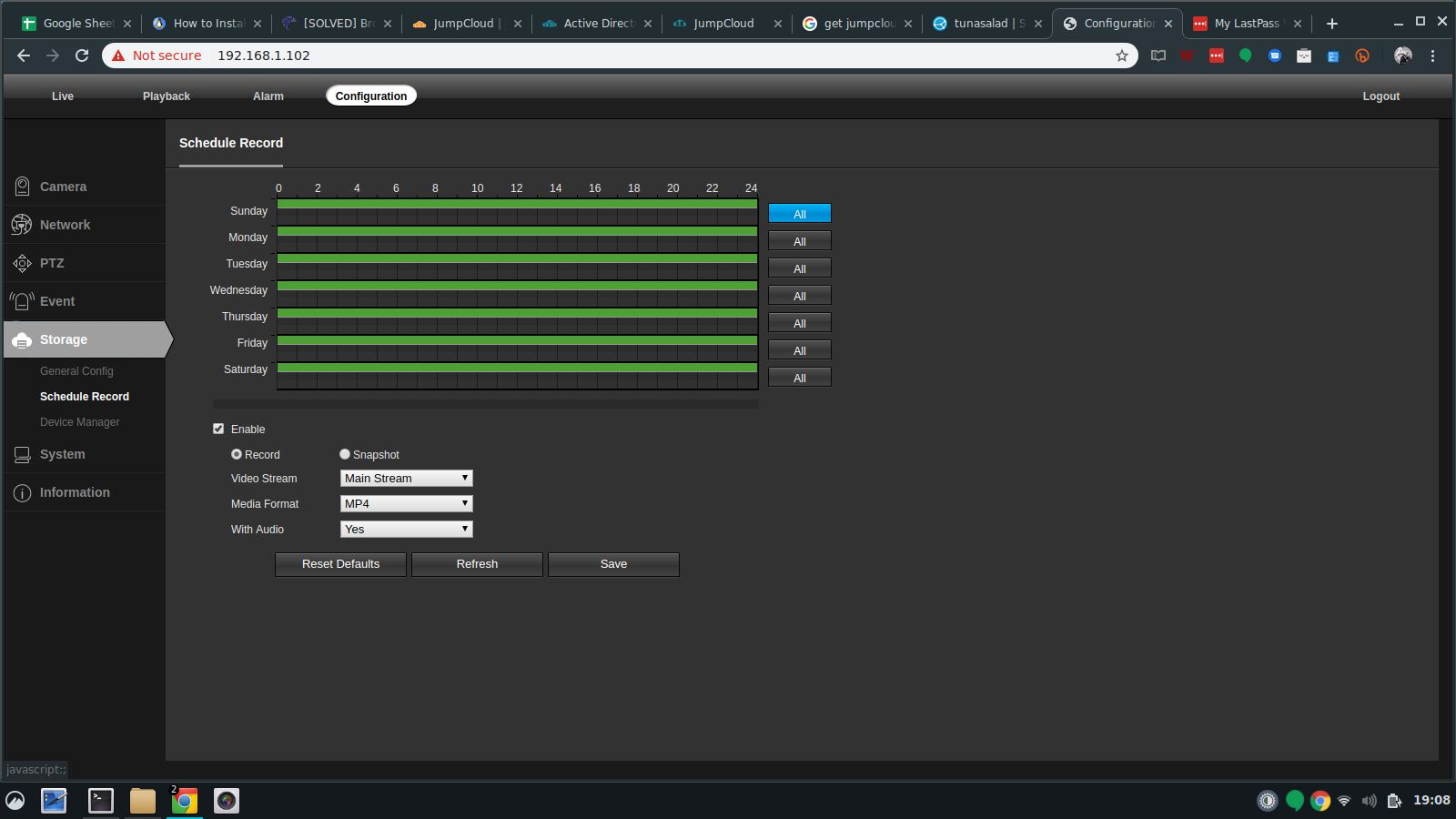Viewport: 1456px width, 819px height.
Task: Select the PTZ directional icon
Action: pyautogui.click(x=22, y=263)
